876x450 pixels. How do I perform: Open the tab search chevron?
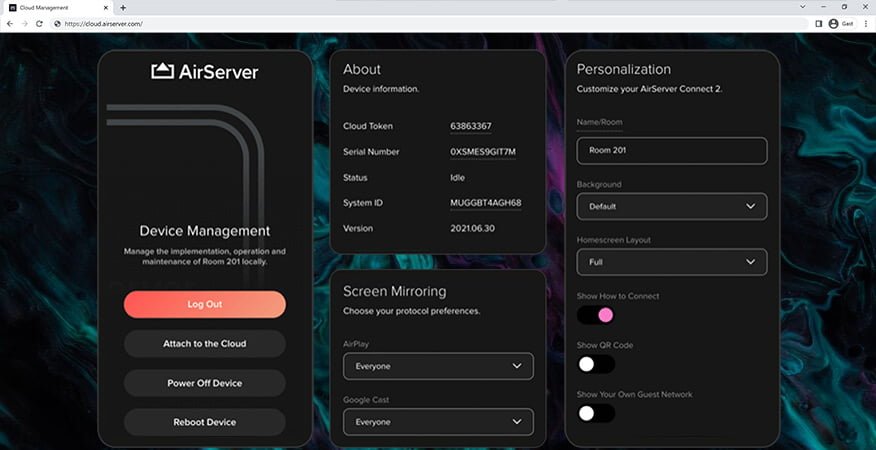(803, 7)
